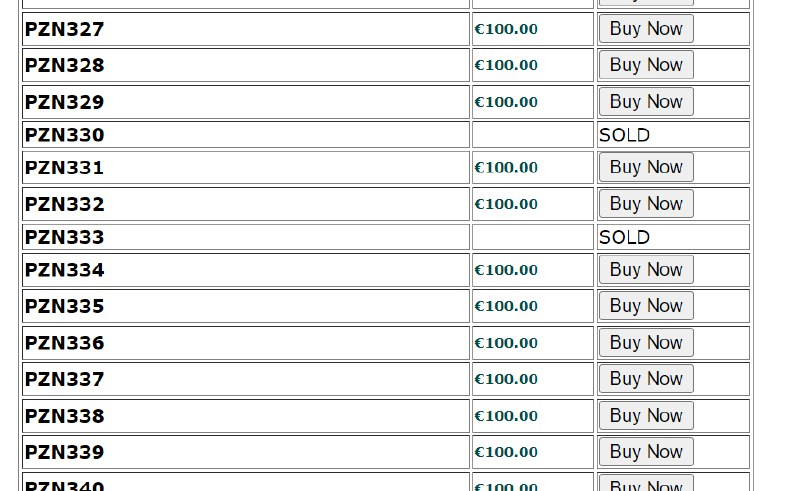This screenshot has height=491, width=800.
Task: Select the €100.00 price for PZN327
Action: tap(506, 29)
